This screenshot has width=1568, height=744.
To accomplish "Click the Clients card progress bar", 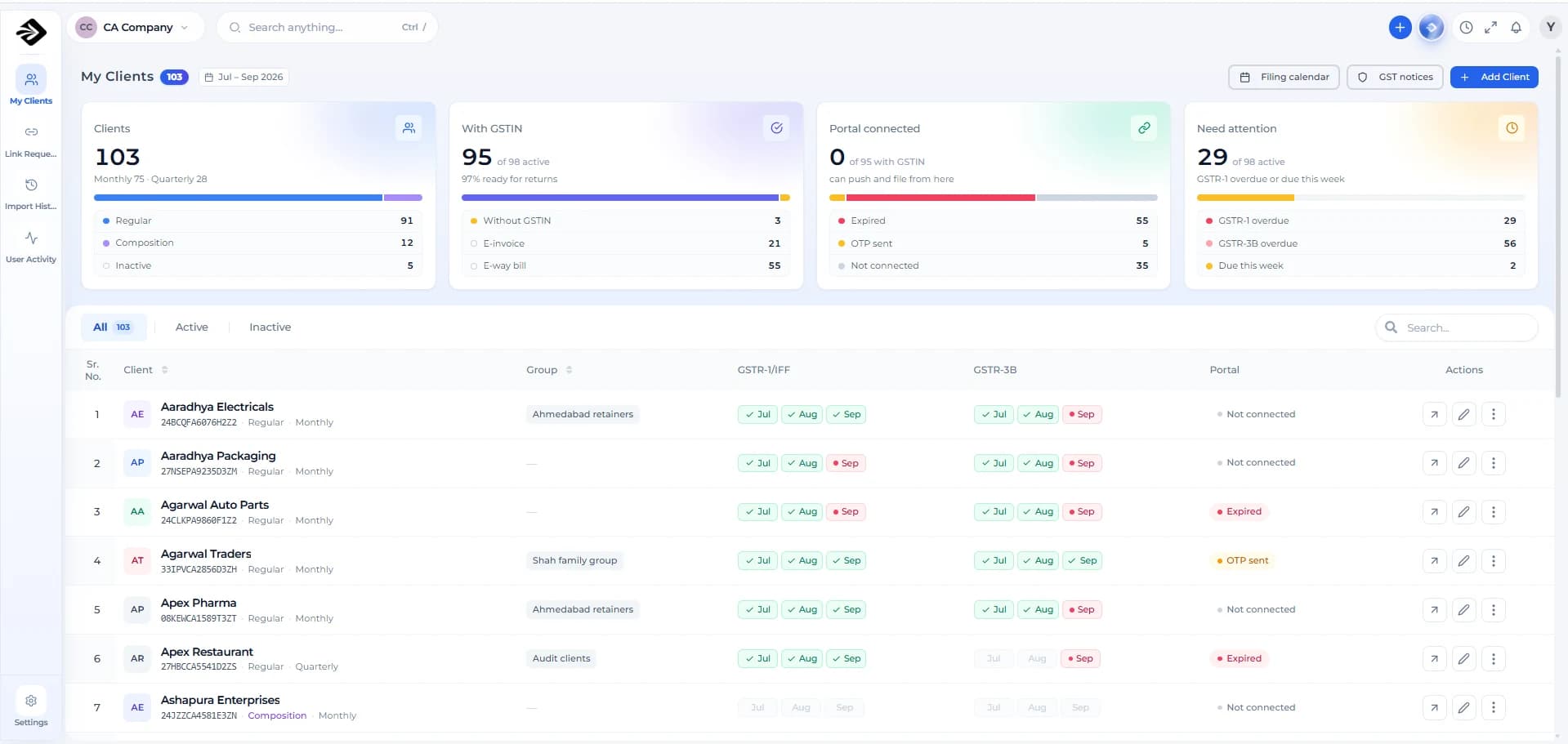I will [x=258, y=198].
